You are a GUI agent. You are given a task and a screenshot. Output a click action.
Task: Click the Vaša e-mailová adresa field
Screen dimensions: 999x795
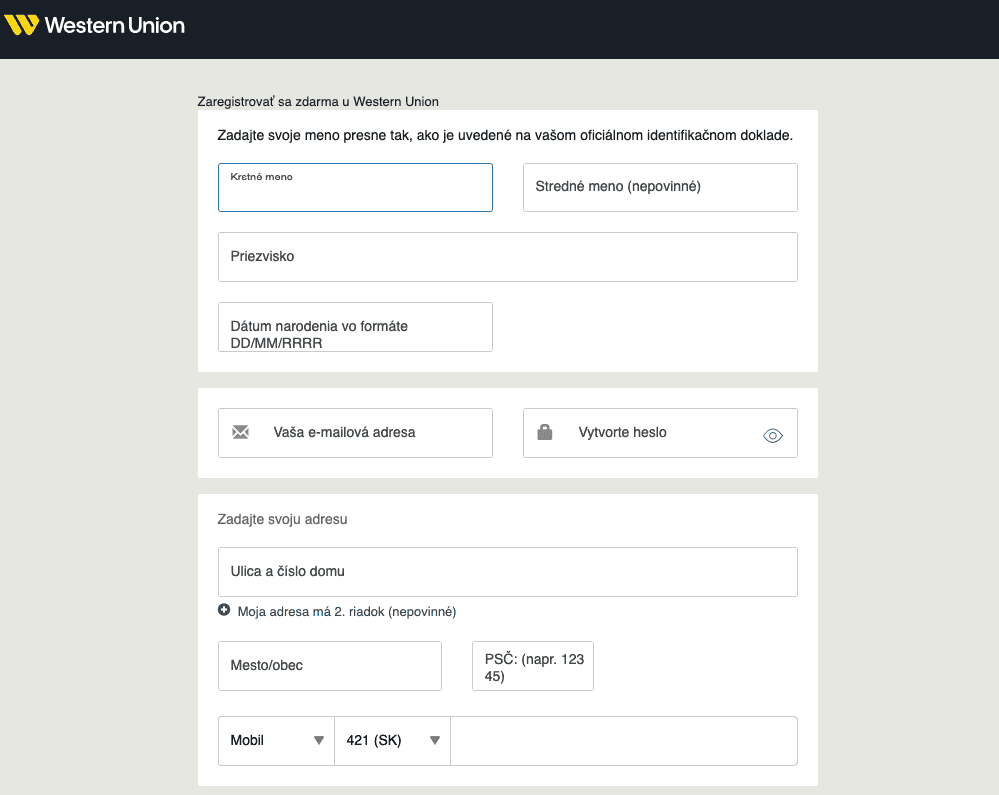click(x=356, y=433)
